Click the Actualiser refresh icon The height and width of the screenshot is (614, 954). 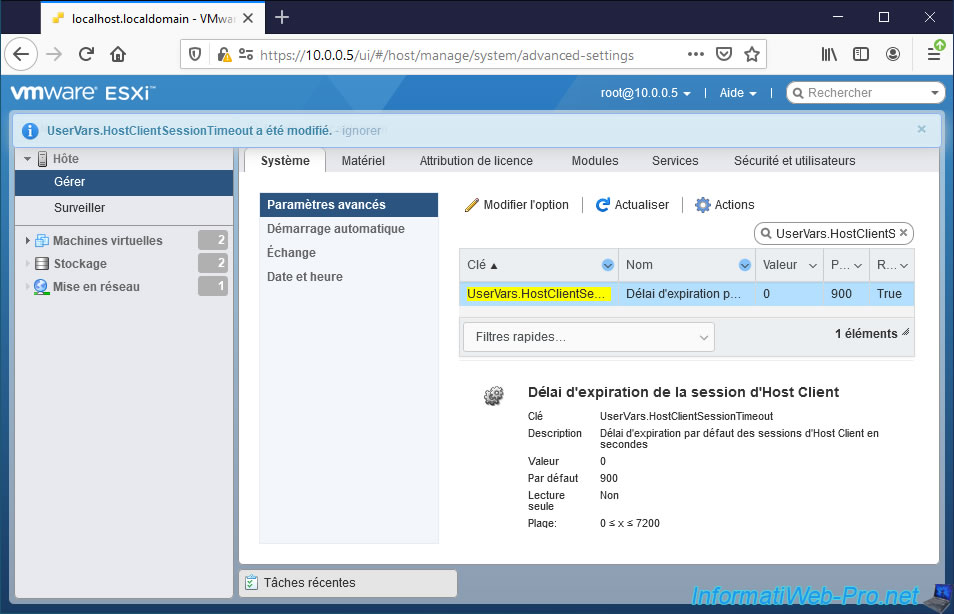tap(603, 205)
